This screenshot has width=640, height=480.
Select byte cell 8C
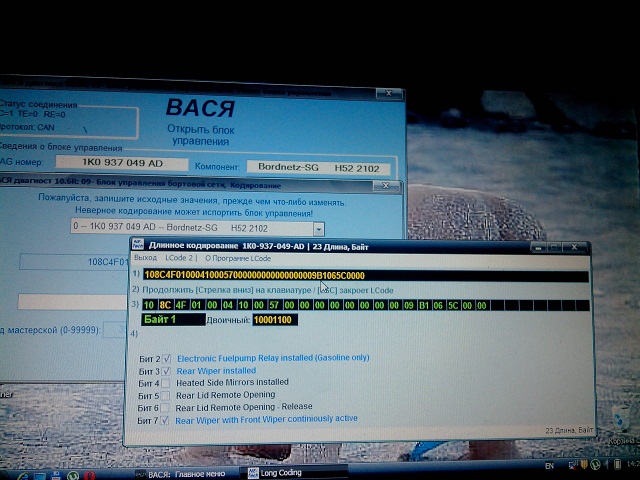click(x=165, y=305)
